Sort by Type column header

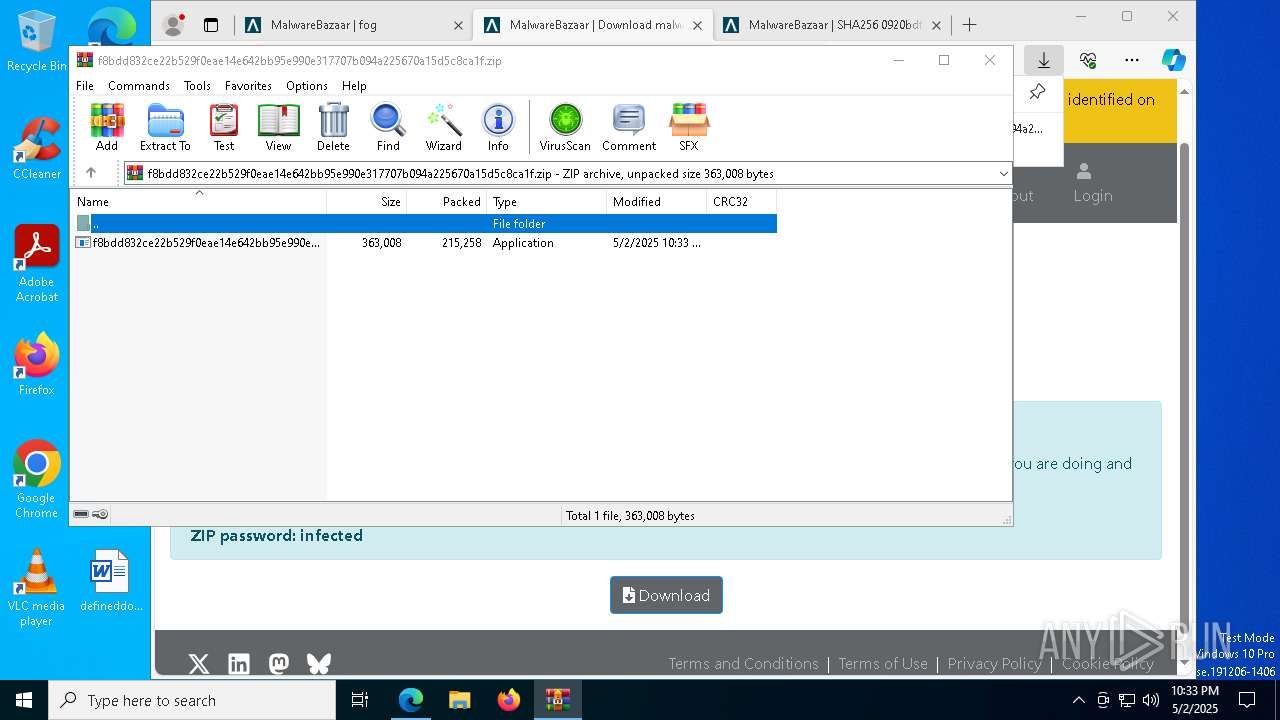(x=547, y=202)
